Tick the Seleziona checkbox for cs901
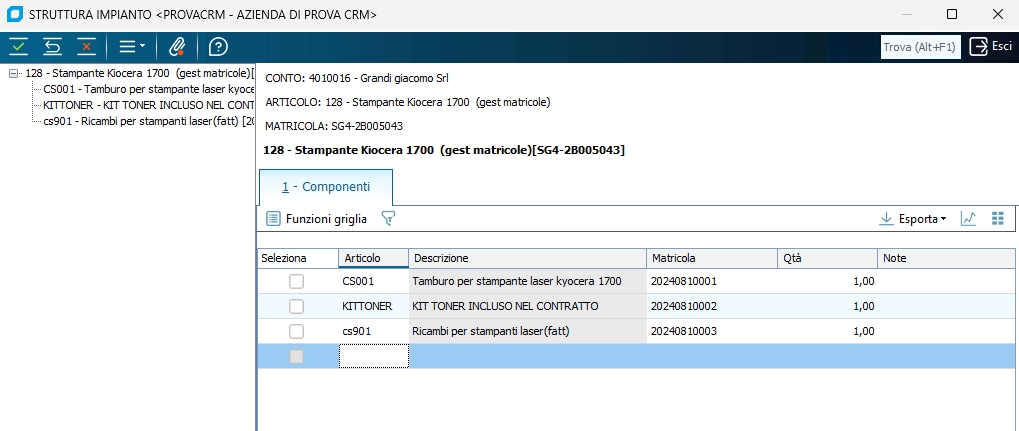The height and width of the screenshot is (431, 1019). click(x=297, y=331)
